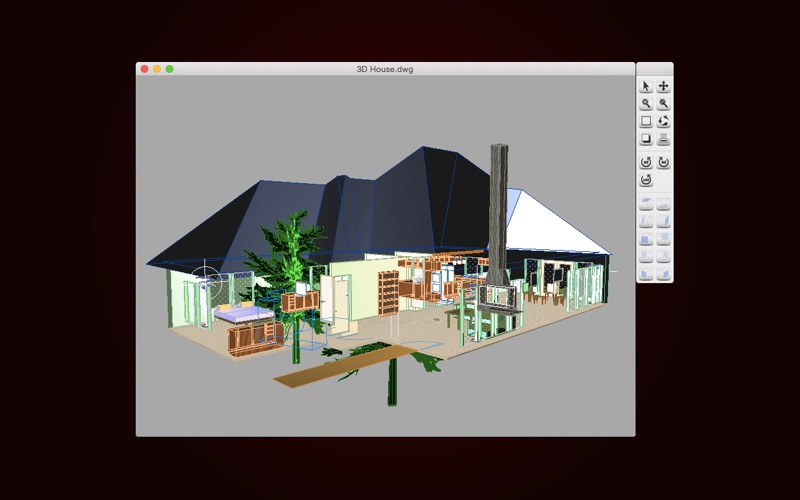Image resolution: width=800 pixels, height=500 pixels.
Task: Switch to the bottom view cube
Action: 663,204
